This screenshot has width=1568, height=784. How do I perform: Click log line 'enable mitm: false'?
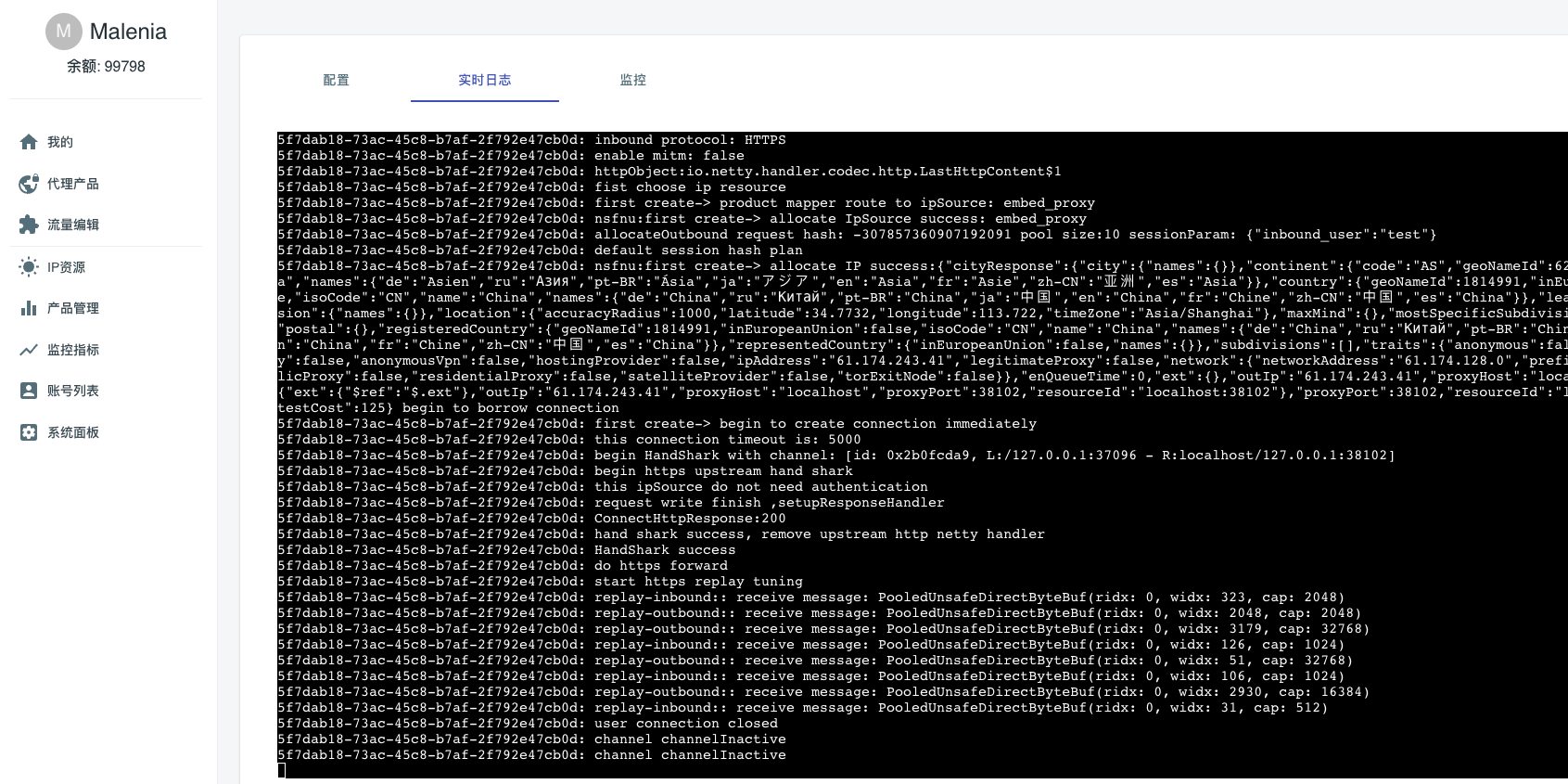point(511,156)
